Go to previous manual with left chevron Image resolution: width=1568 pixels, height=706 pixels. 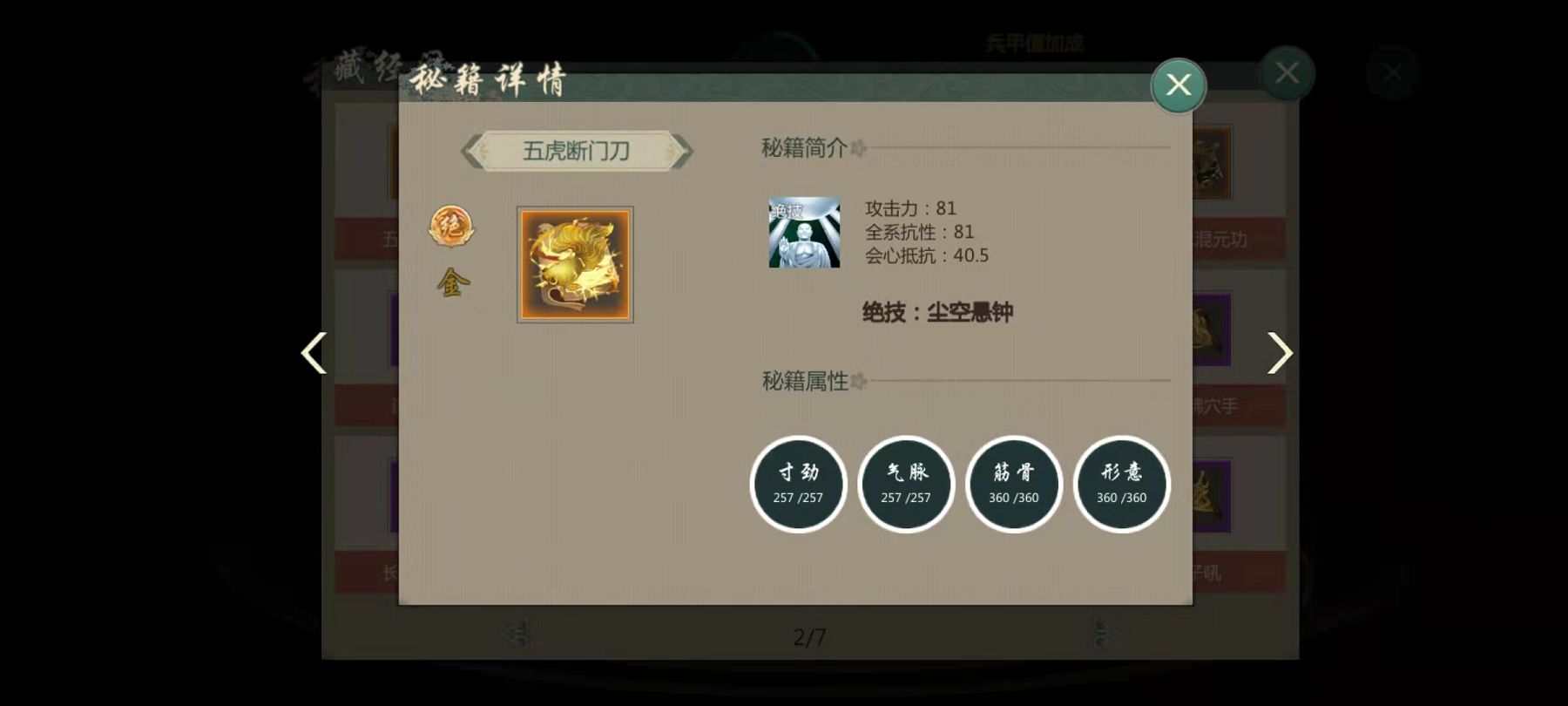pyautogui.click(x=314, y=353)
